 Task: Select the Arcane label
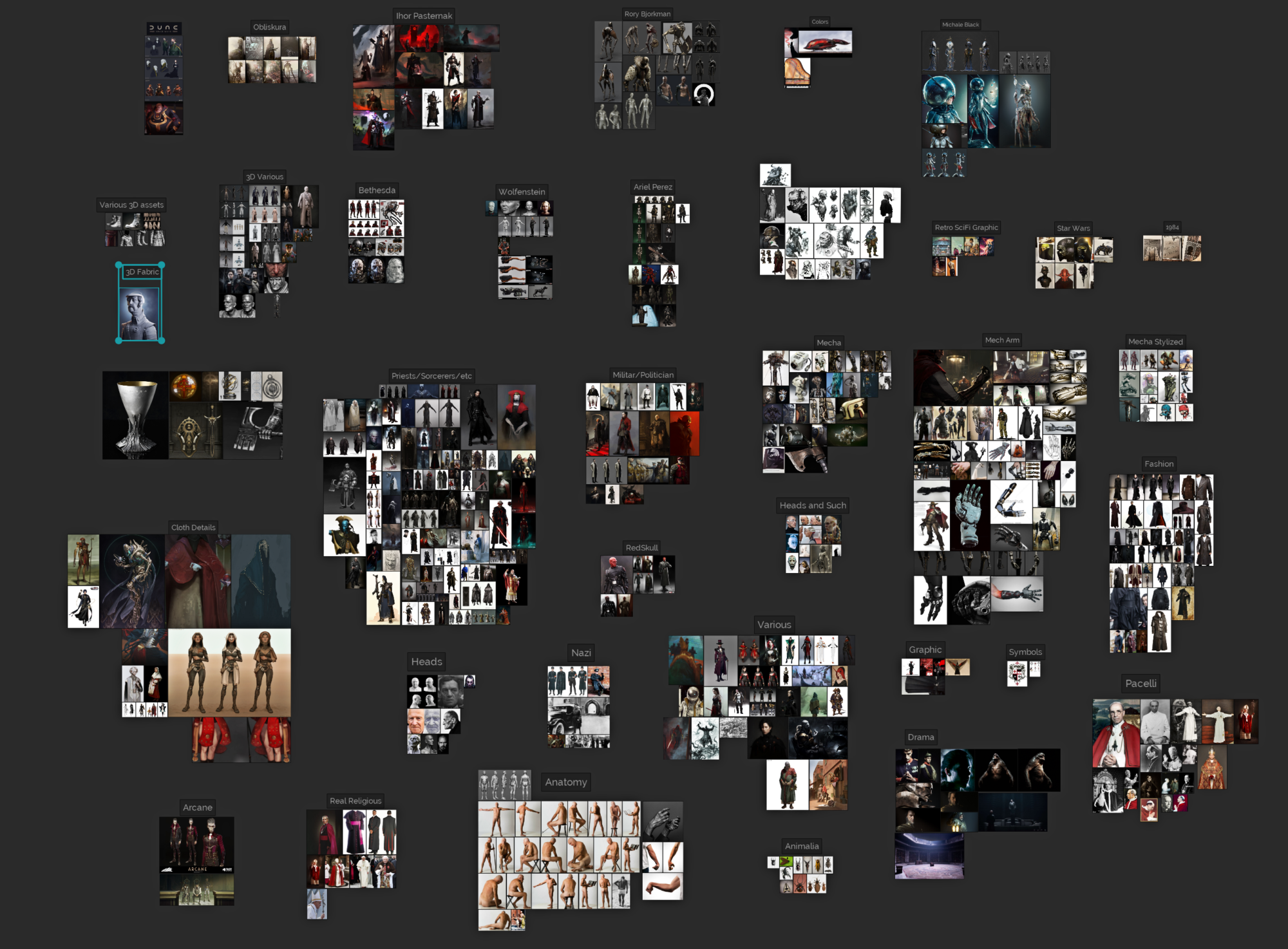(197, 807)
